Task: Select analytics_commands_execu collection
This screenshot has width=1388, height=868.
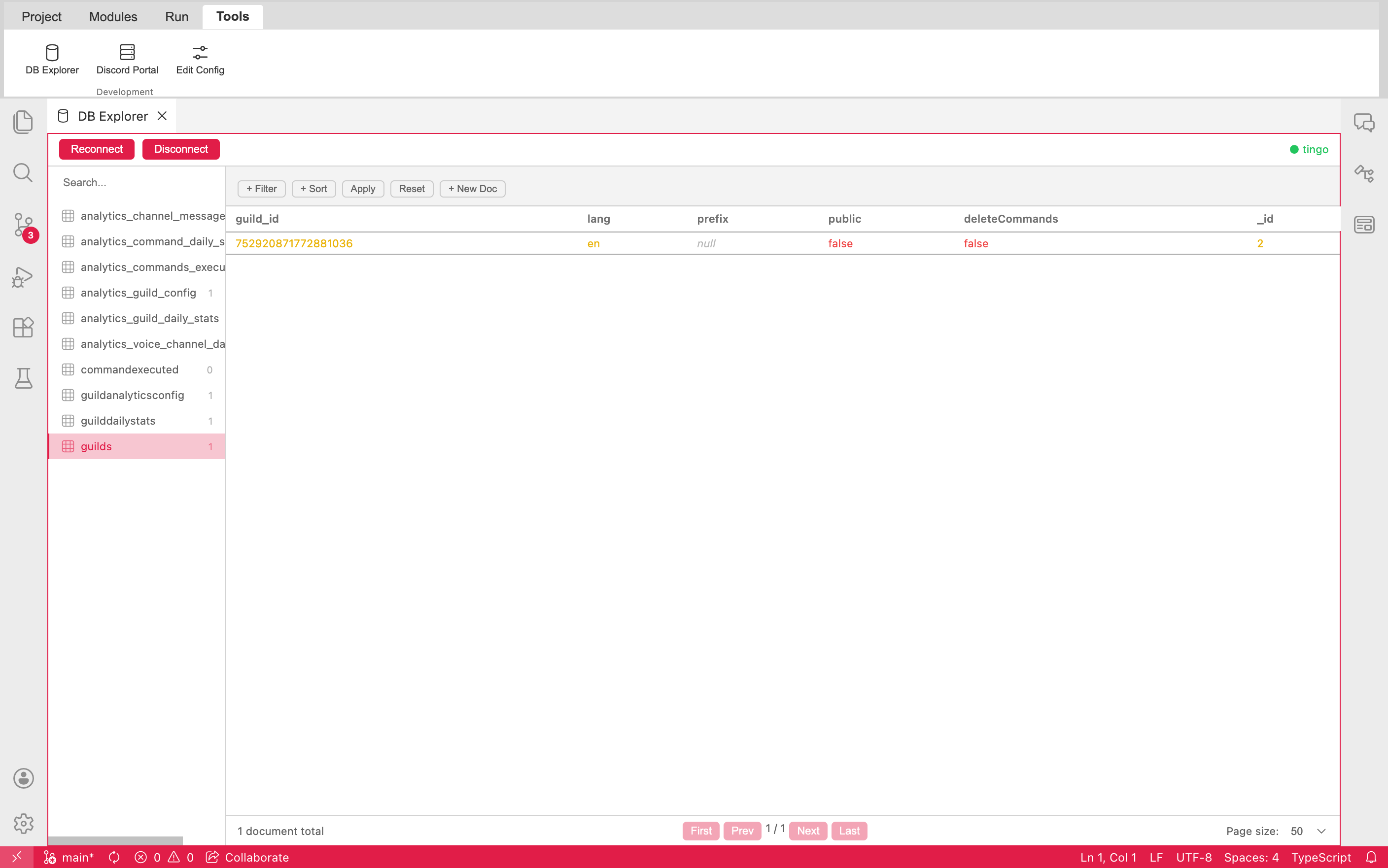Action: tap(137, 267)
